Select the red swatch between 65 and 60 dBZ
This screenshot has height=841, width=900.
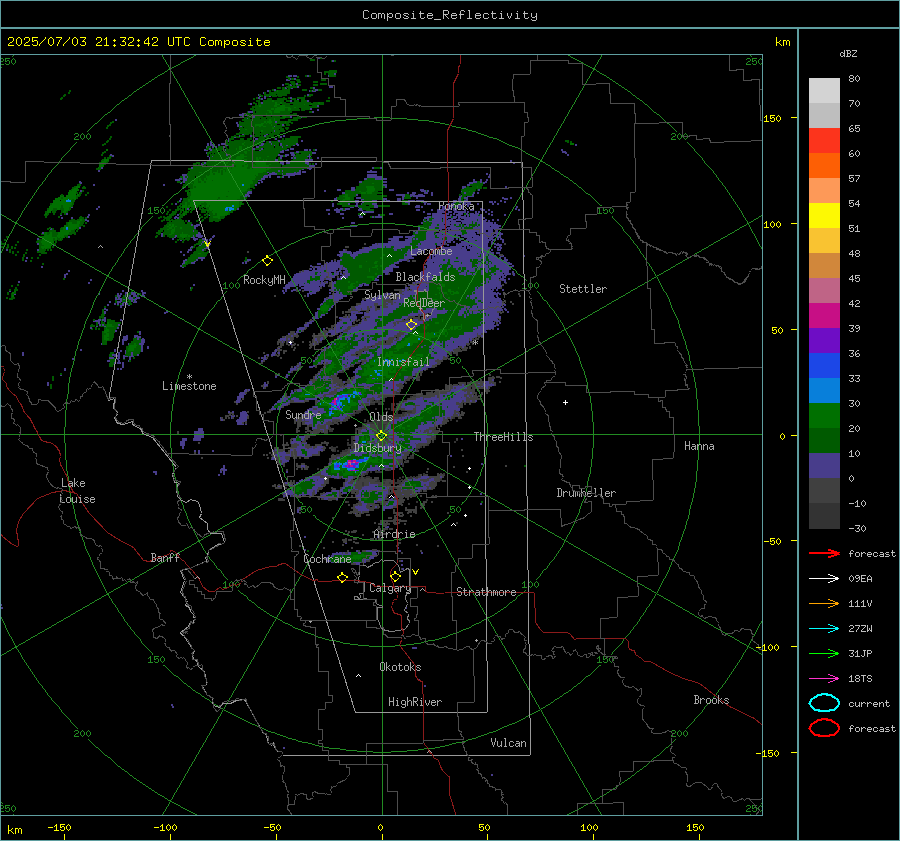coord(824,141)
